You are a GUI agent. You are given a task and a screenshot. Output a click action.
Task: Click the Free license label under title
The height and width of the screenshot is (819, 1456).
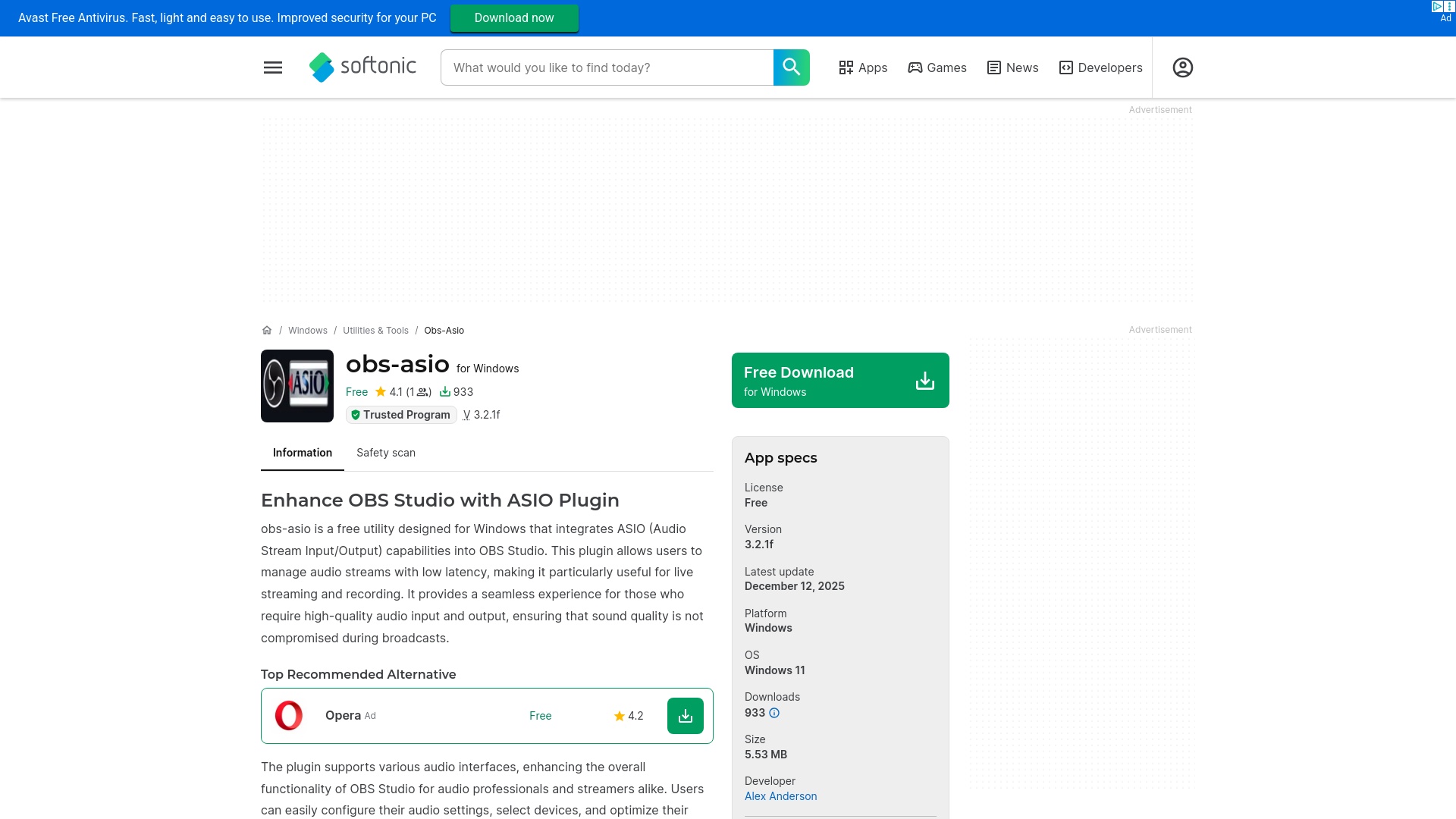356,392
